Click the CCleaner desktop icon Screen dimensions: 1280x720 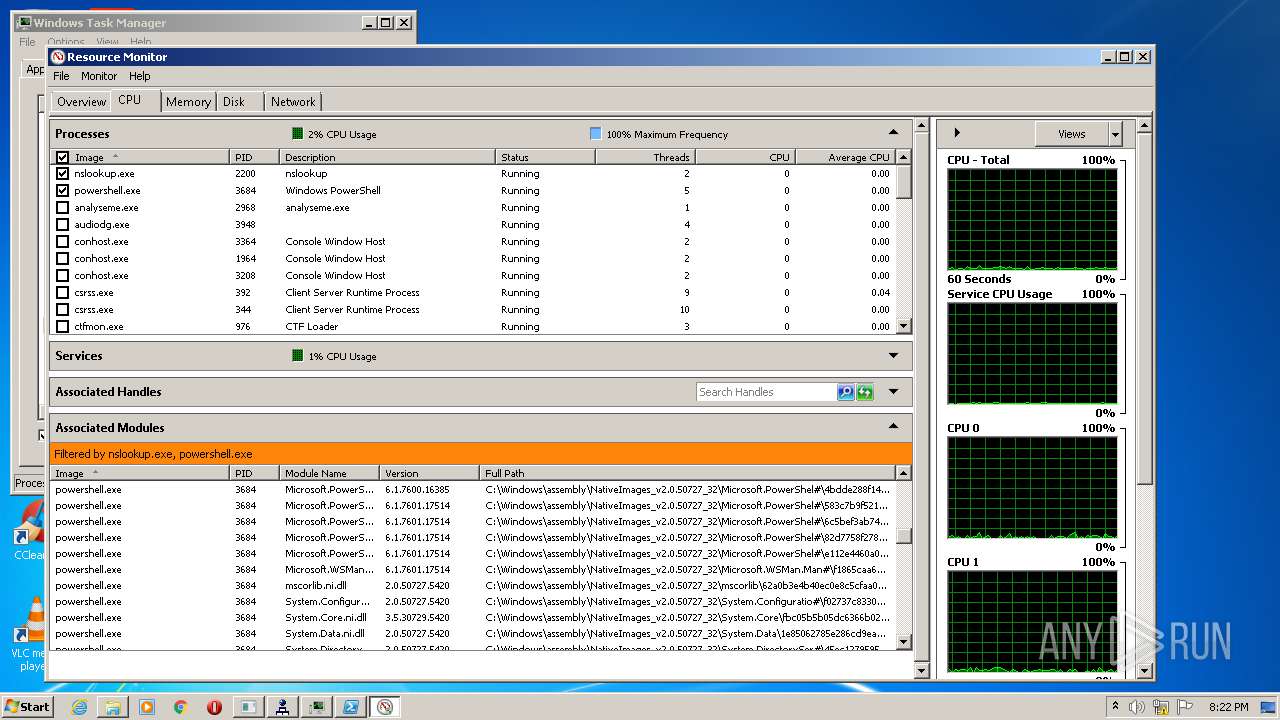coord(30,530)
